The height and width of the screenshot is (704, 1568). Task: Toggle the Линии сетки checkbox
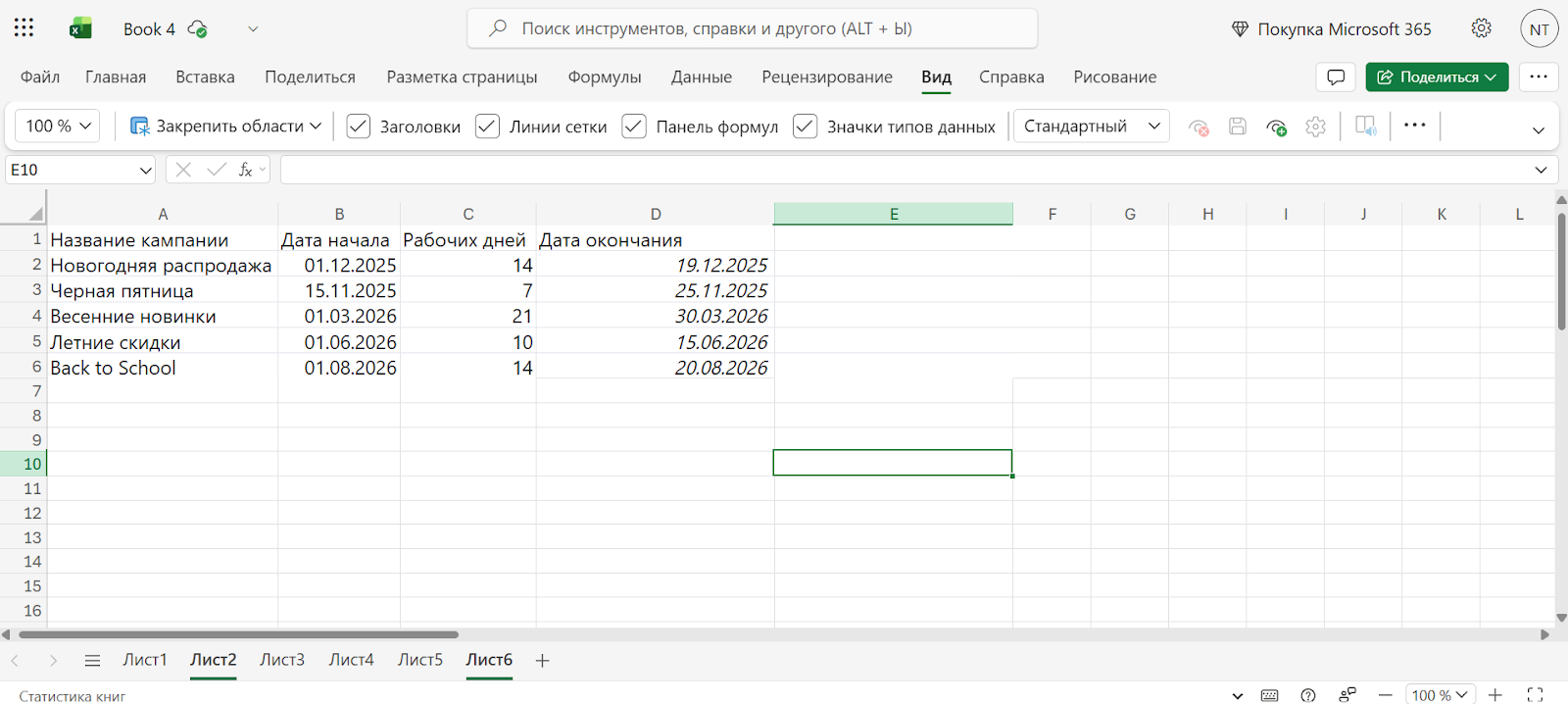(x=487, y=126)
